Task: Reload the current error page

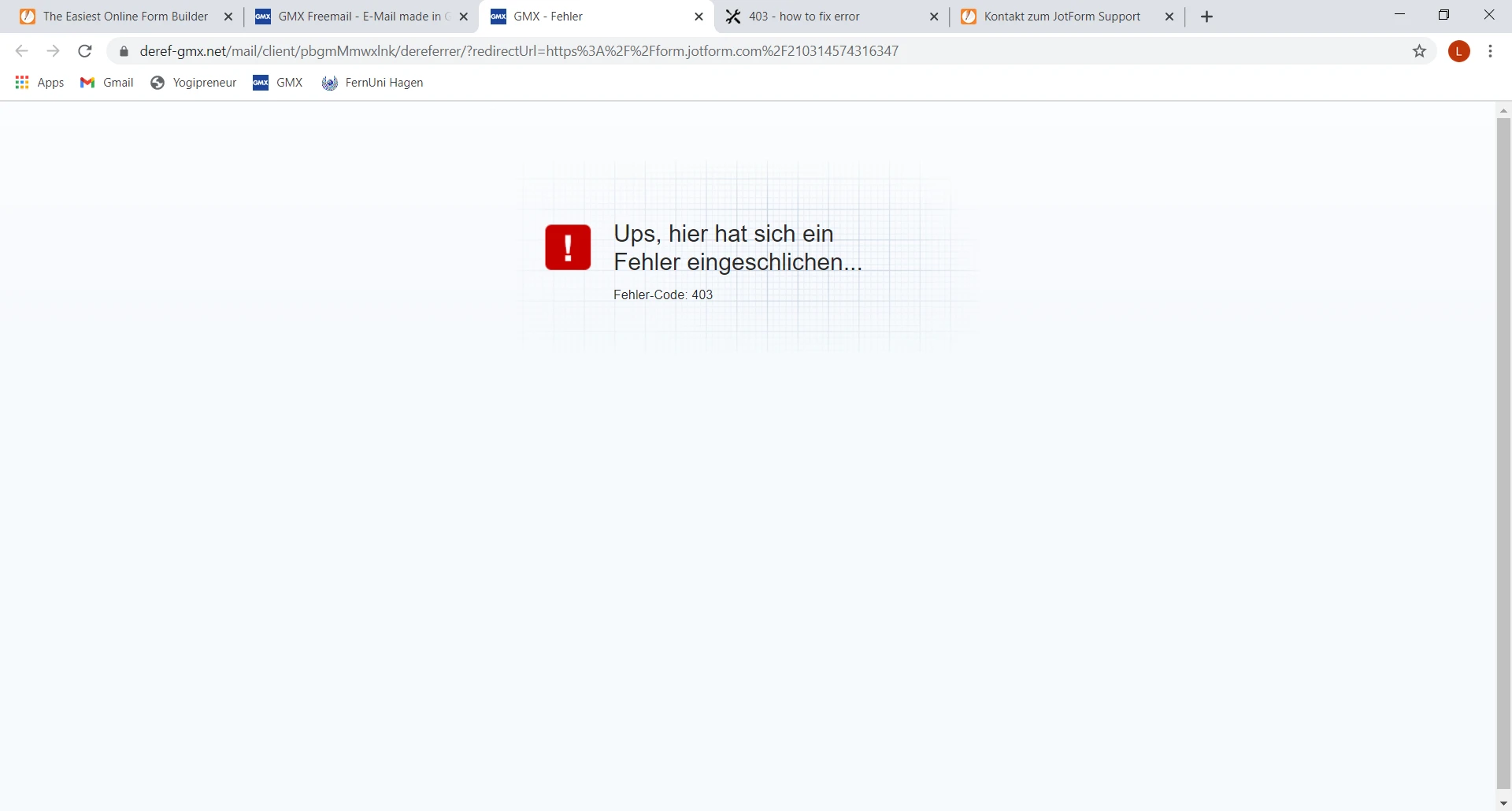Action: [84, 50]
